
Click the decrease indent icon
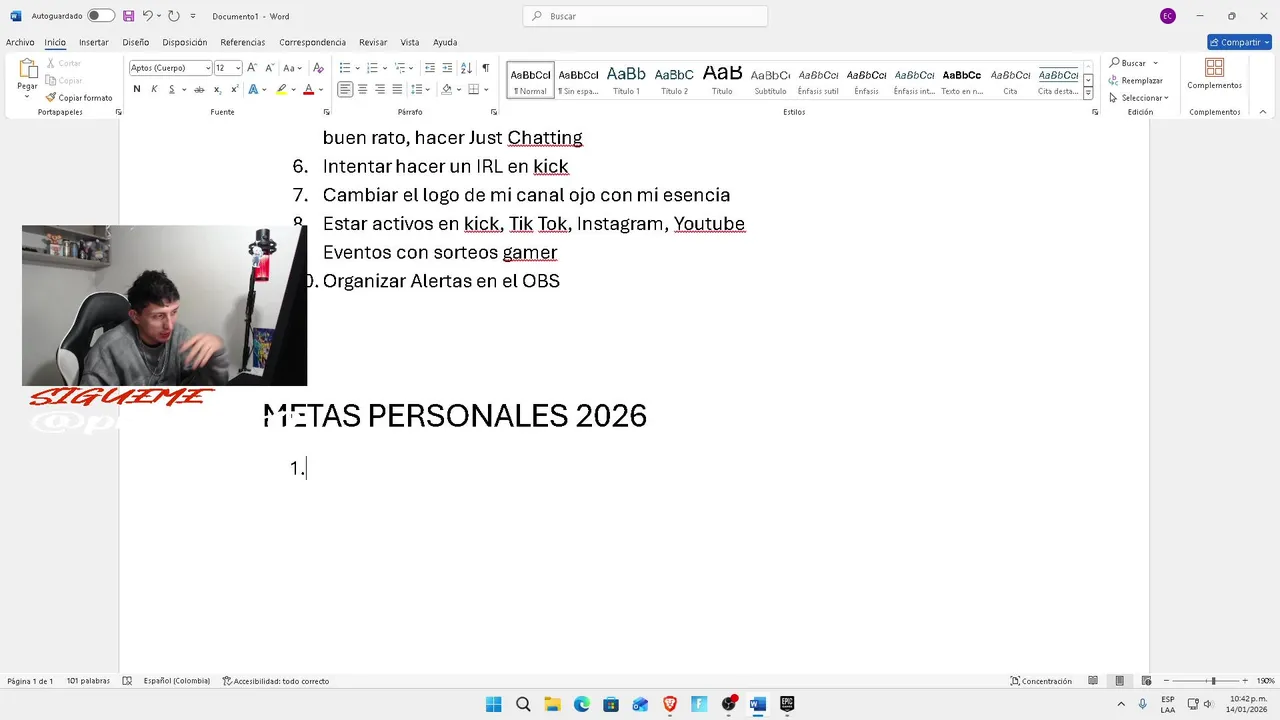tap(430, 68)
